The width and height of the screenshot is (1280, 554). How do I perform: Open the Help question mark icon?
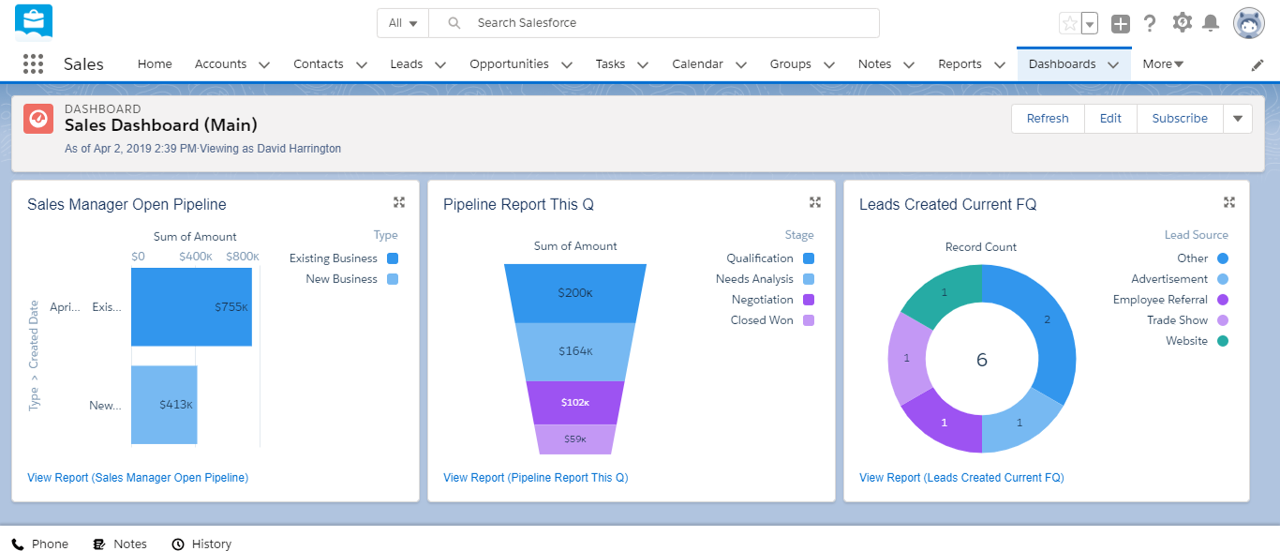(1150, 23)
